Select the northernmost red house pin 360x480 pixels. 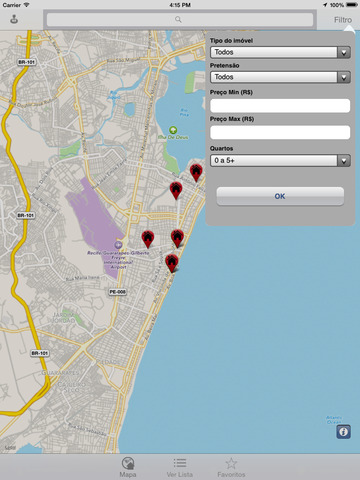[196, 173]
